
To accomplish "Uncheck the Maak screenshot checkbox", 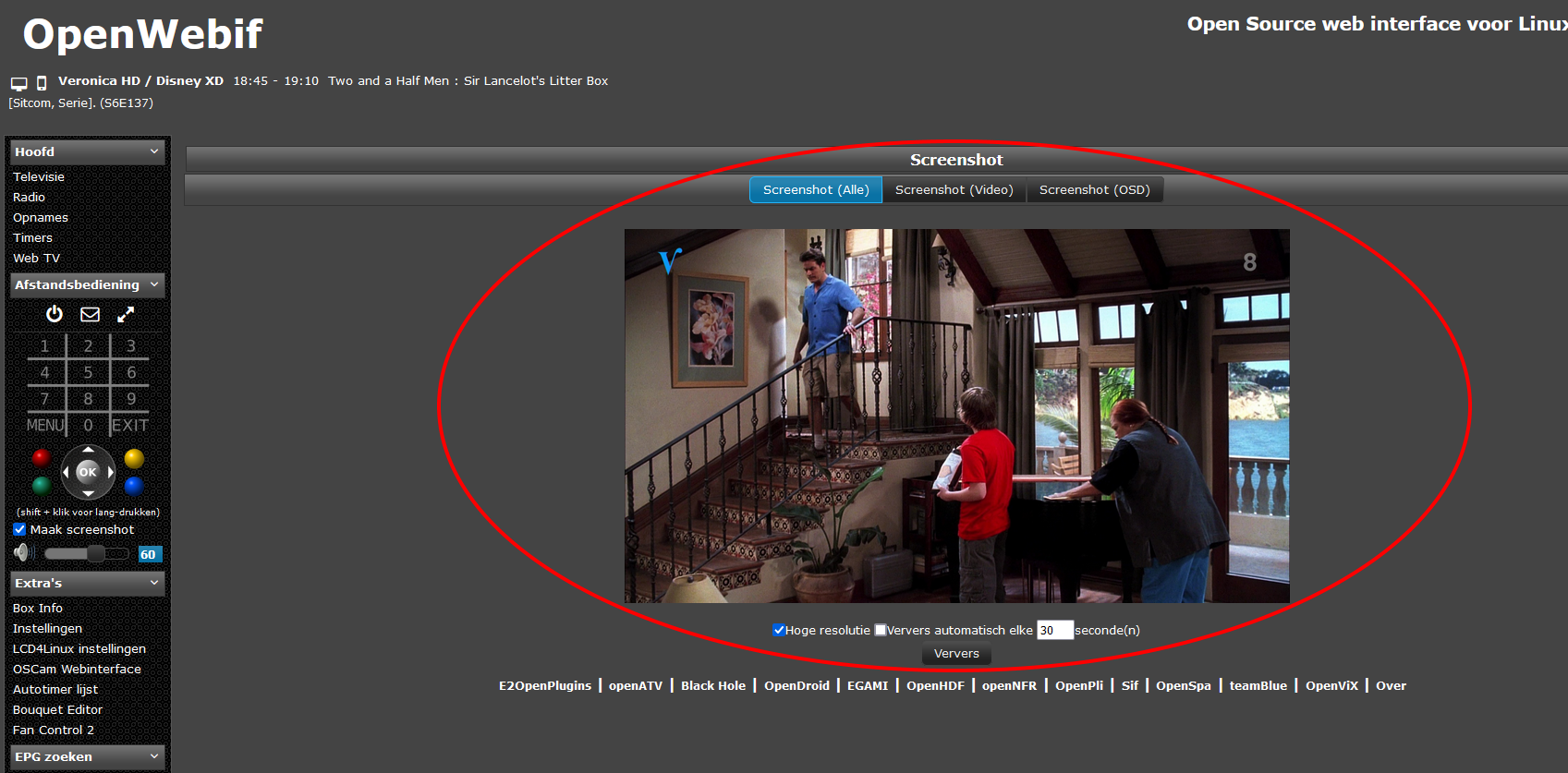I will [x=19, y=529].
